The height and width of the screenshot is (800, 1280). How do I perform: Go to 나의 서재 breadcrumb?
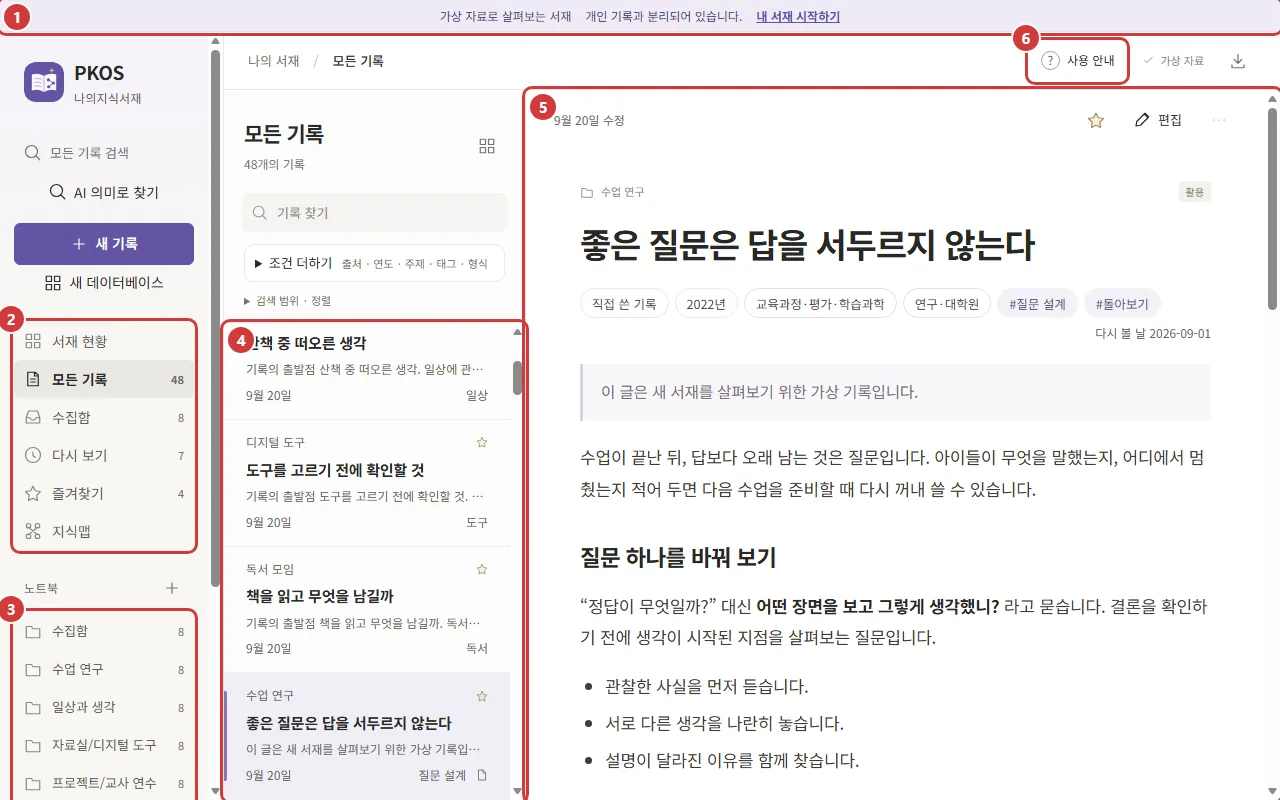(x=274, y=61)
